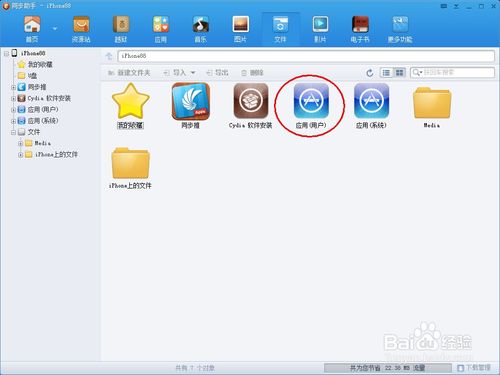Open the 音乐 music toolbar icon
The width and height of the screenshot is (500, 375).
(x=200, y=24)
